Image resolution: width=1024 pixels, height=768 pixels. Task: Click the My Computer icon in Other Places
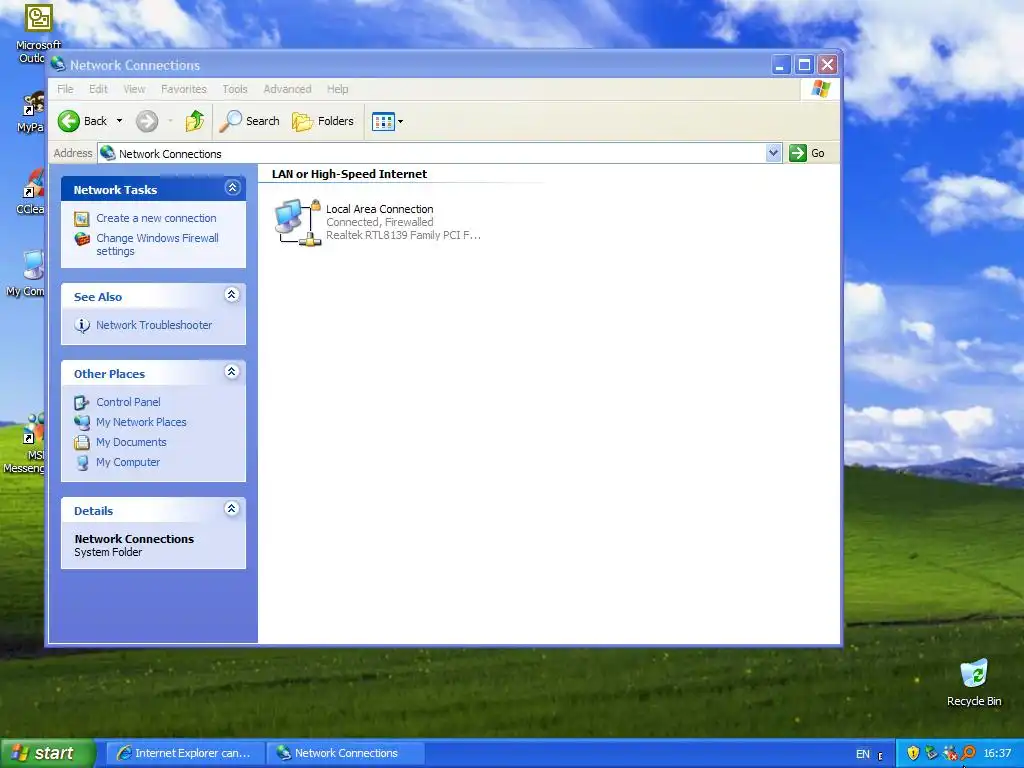click(82, 462)
